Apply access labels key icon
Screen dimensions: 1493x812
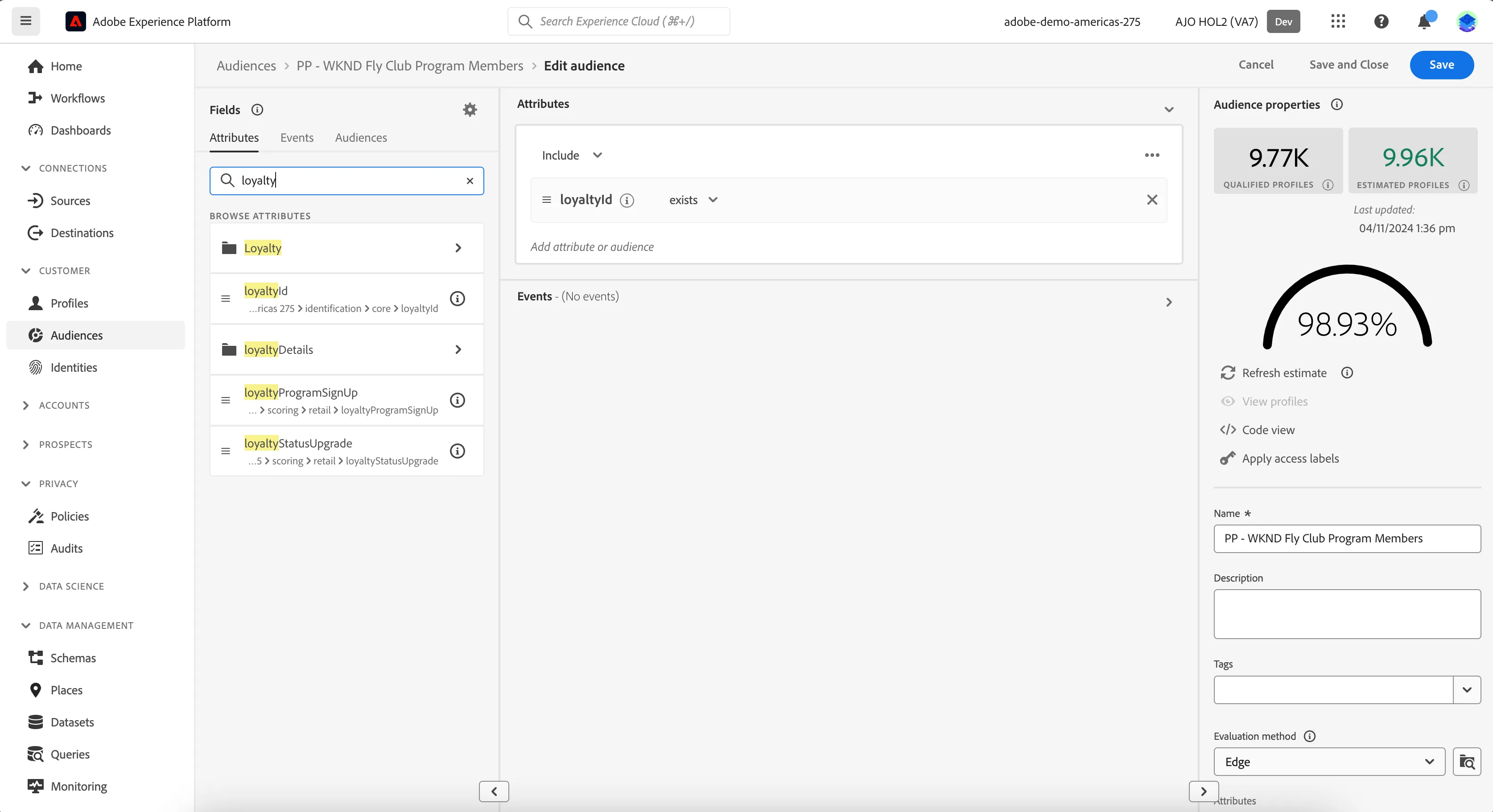1228,458
